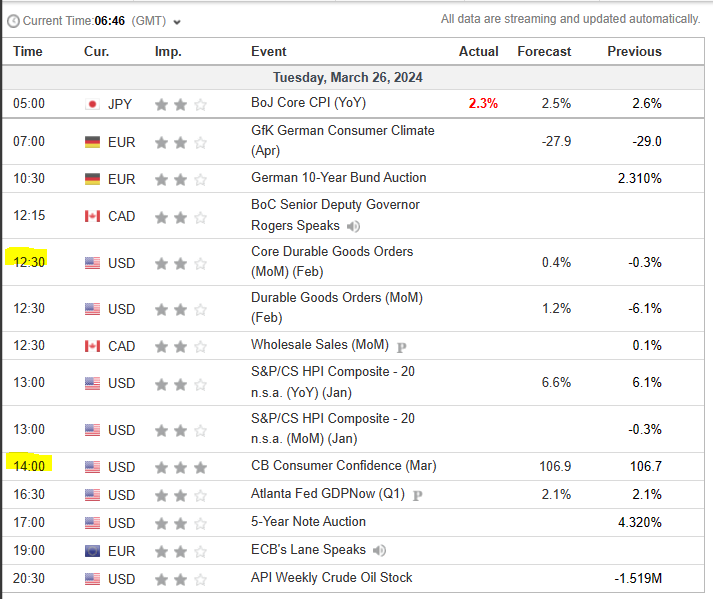Click the P icon next to Atlanta Fed GDPNow
The width and height of the screenshot is (713, 599).
(417, 495)
